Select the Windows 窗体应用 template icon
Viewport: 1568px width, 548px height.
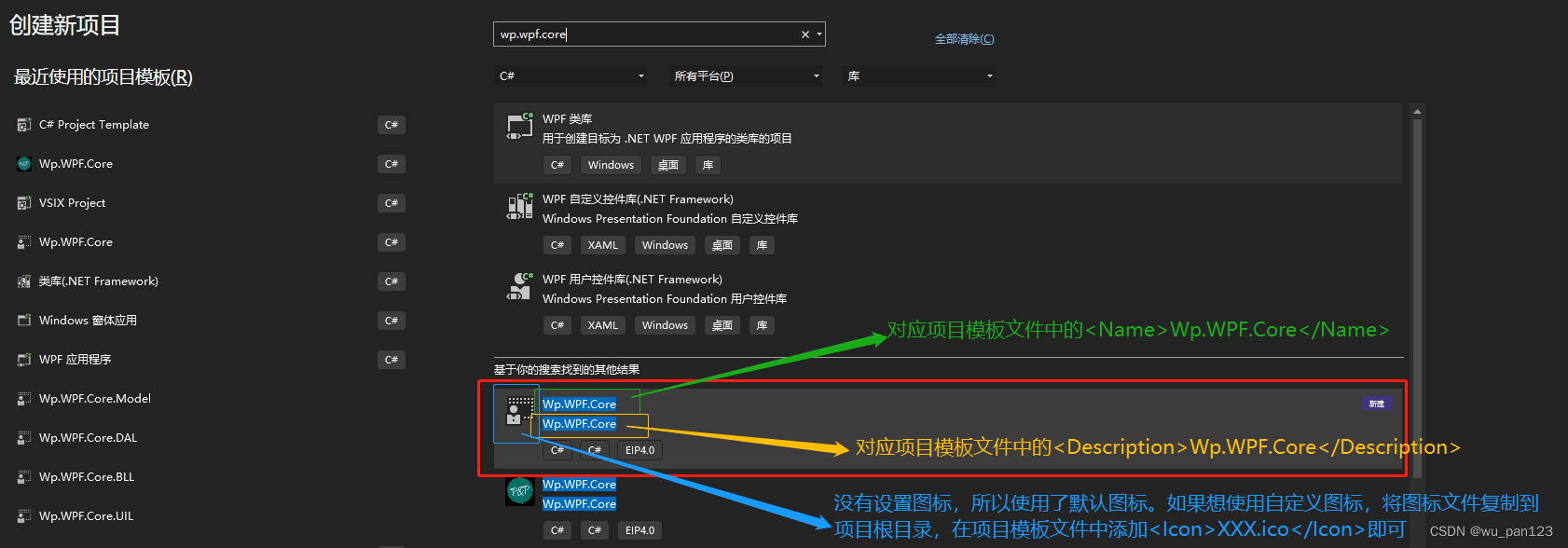pyautogui.click(x=24, y=321)
